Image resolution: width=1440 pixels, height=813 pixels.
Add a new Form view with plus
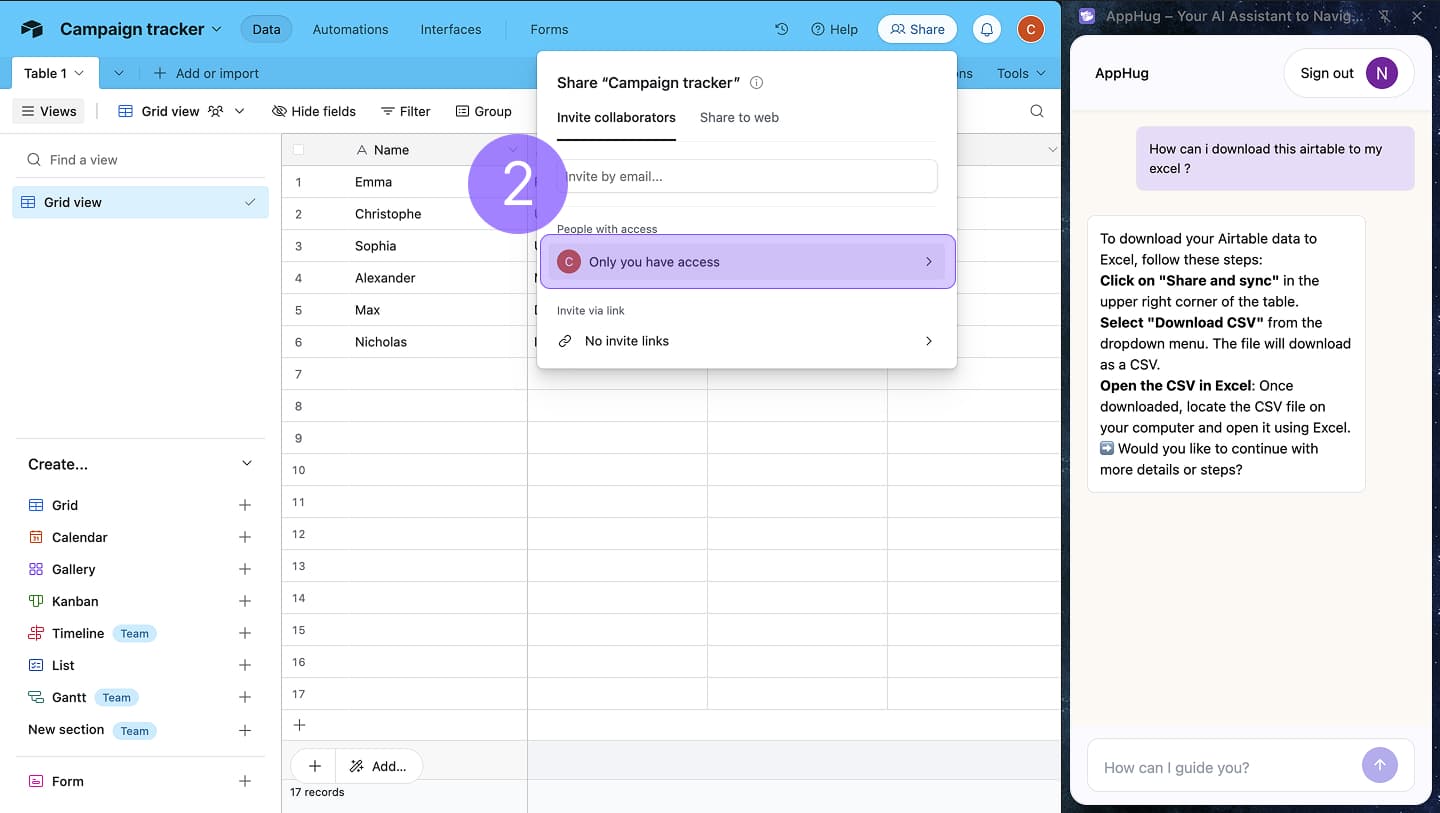pyautogui.click(x=245, y=781)
